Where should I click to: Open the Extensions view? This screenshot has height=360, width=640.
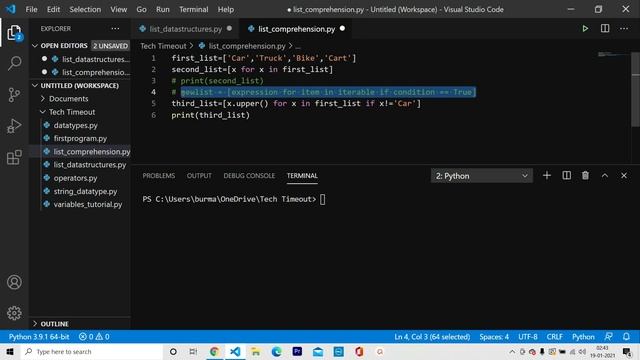14,157
